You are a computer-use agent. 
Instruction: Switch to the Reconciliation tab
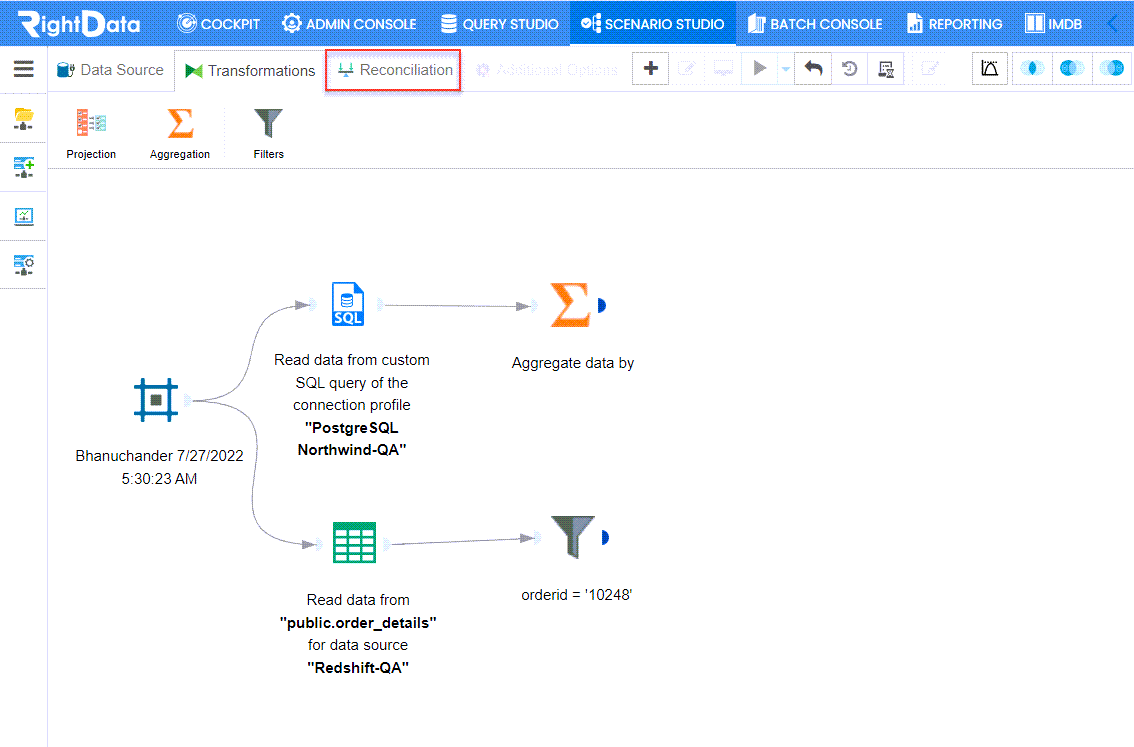point(393,70)
